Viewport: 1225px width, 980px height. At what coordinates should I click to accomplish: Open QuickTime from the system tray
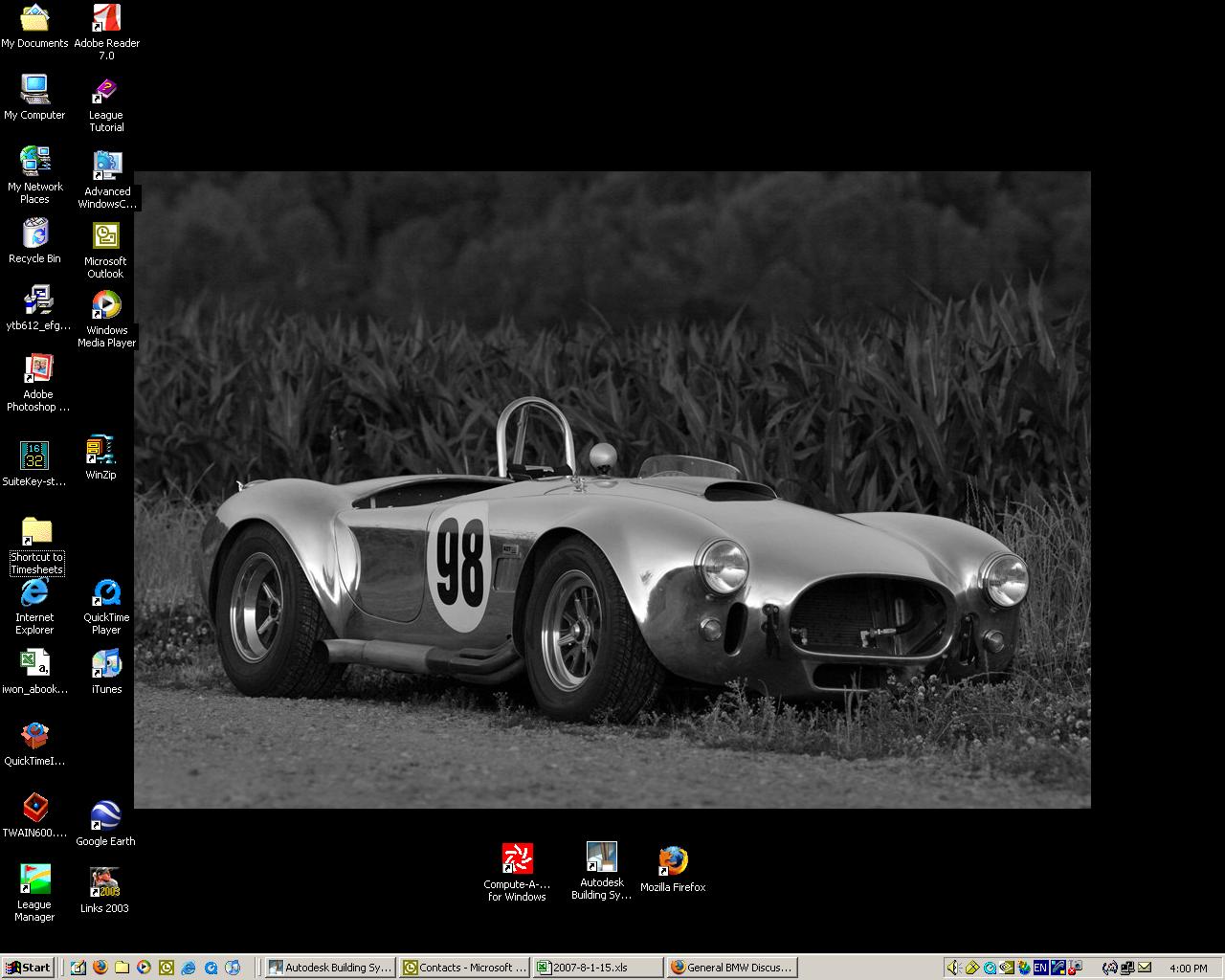[x=989, y=967]
